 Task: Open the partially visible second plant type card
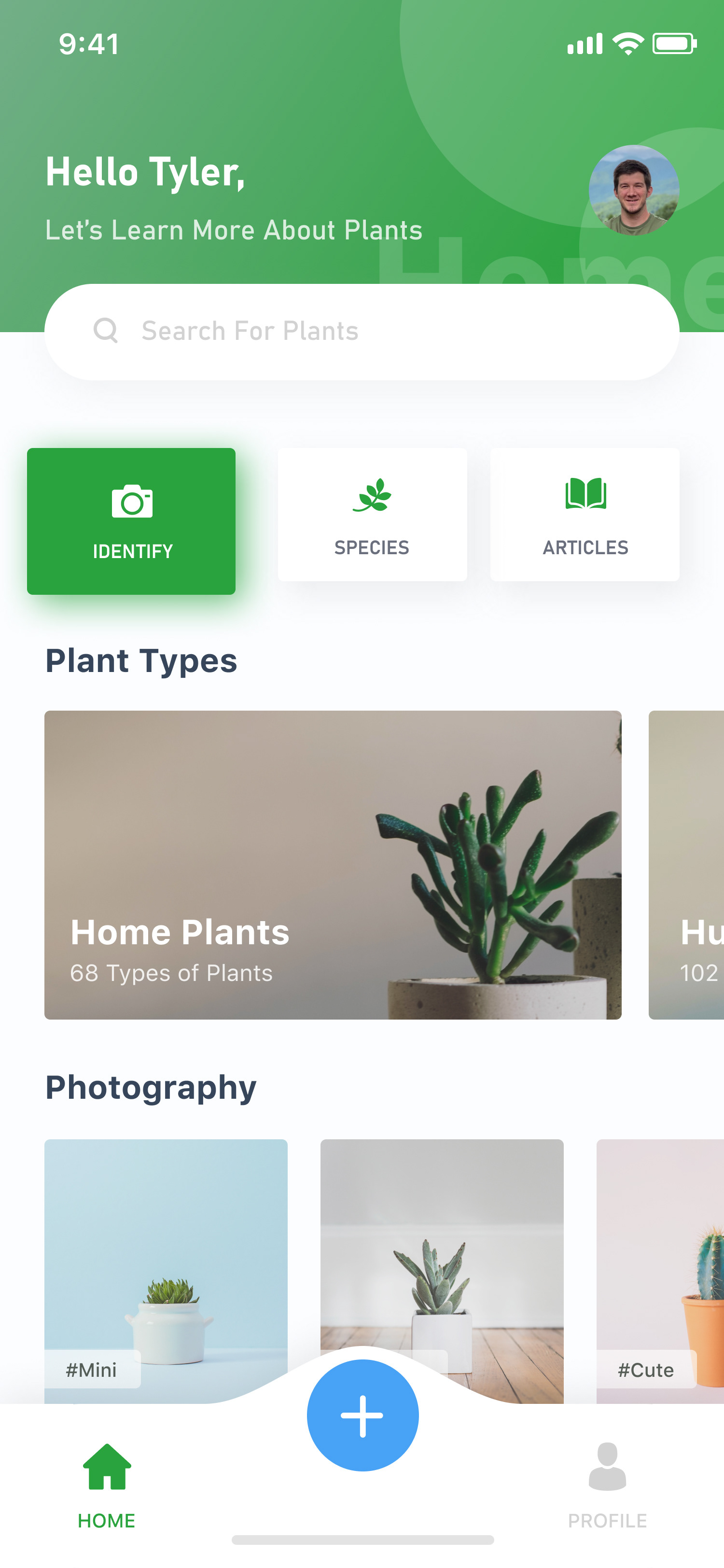click(x=686, y=864)
